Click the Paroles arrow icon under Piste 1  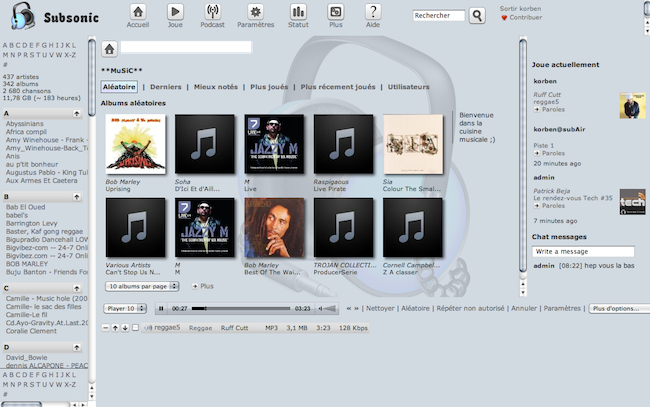[x=537, y=153]
